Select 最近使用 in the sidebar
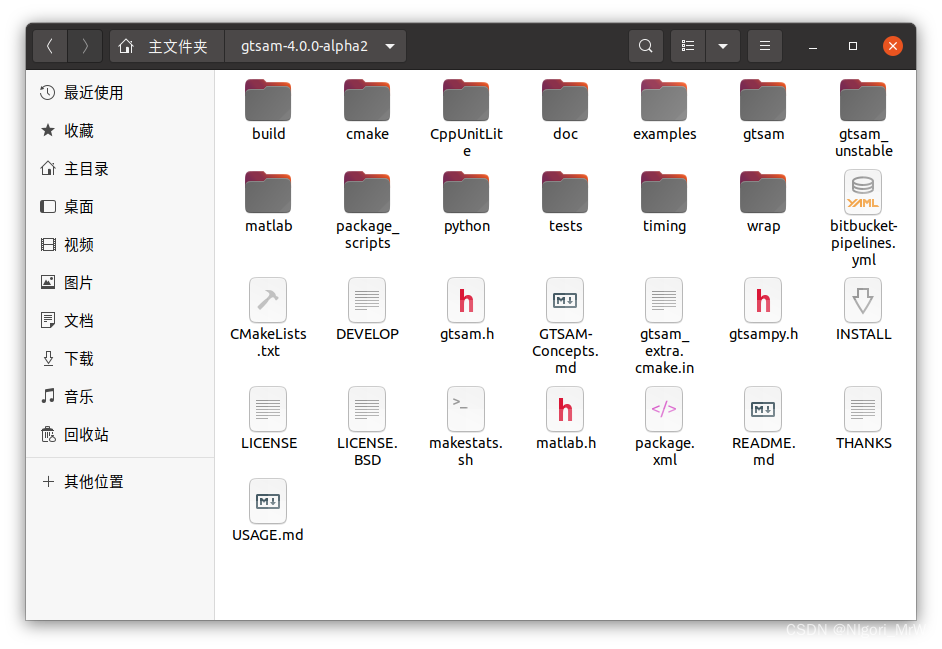 [x=120, y=93]
